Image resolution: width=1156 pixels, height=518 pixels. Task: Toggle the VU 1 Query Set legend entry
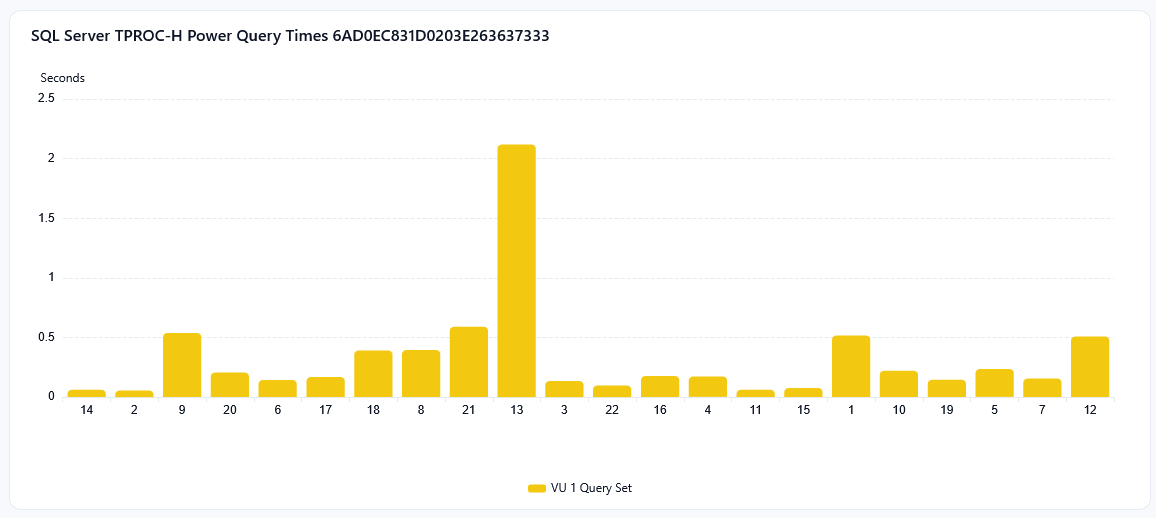pyautogui.click(x=579, y=489)
